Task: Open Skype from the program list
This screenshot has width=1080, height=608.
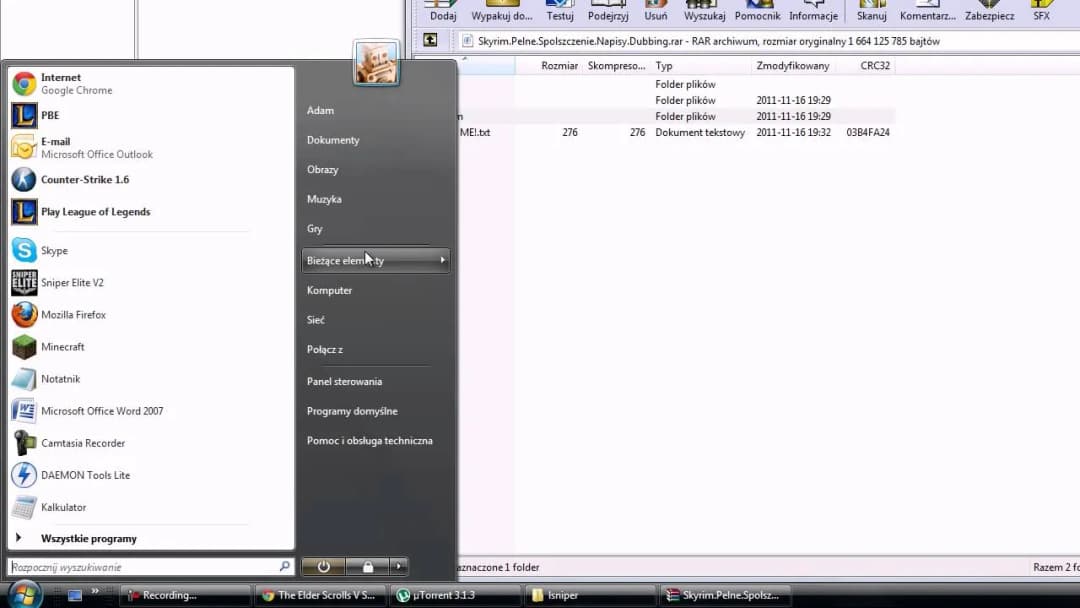Action: point(54,251)
